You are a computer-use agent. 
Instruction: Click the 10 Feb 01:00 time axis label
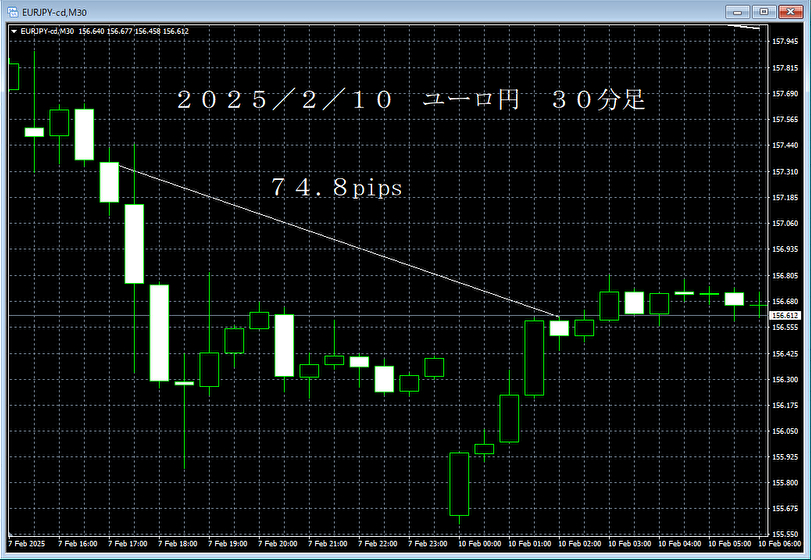pos(530,544)
